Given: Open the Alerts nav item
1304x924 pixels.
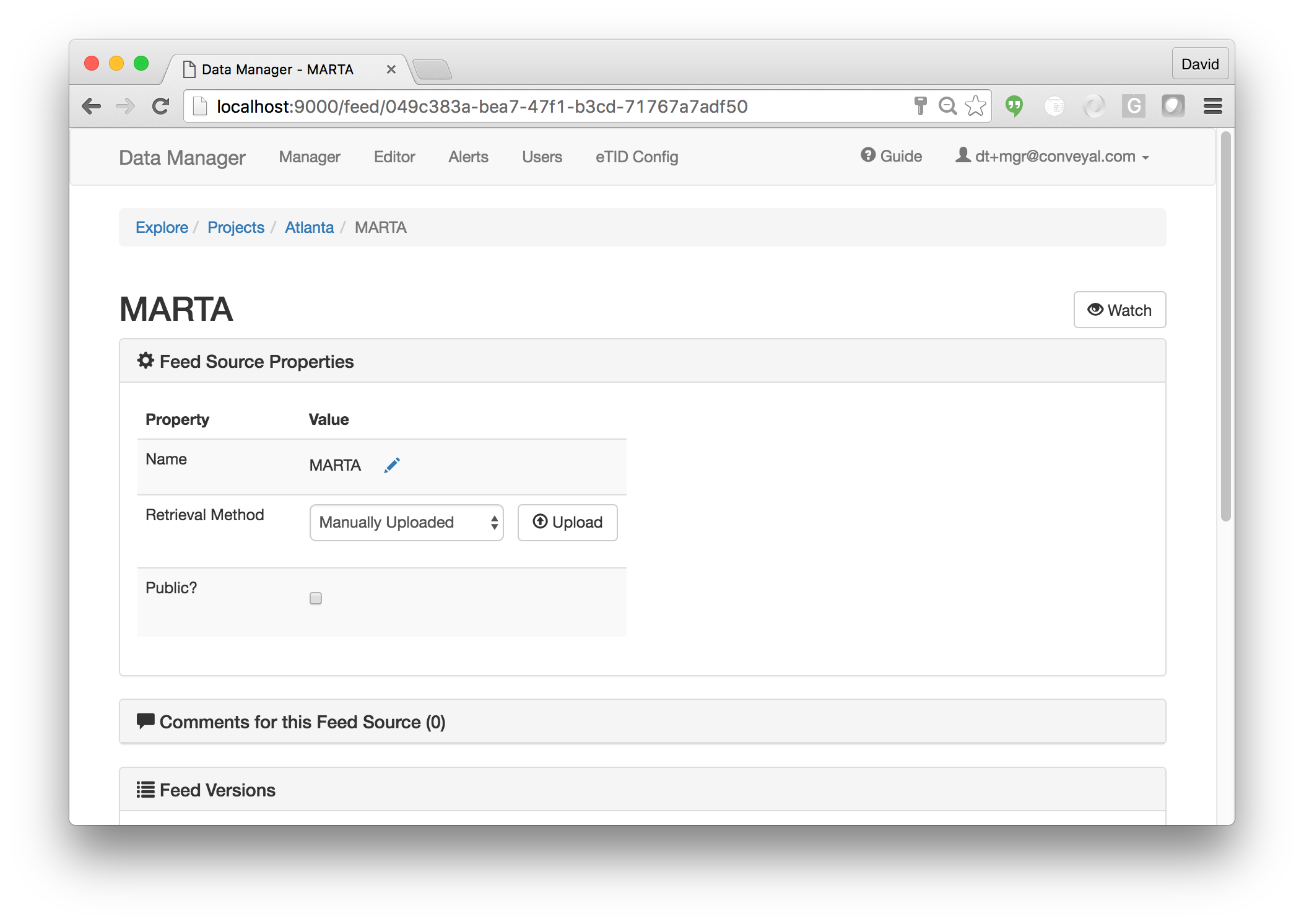Looking at the screenshot, I should click(x=469, y=157).
